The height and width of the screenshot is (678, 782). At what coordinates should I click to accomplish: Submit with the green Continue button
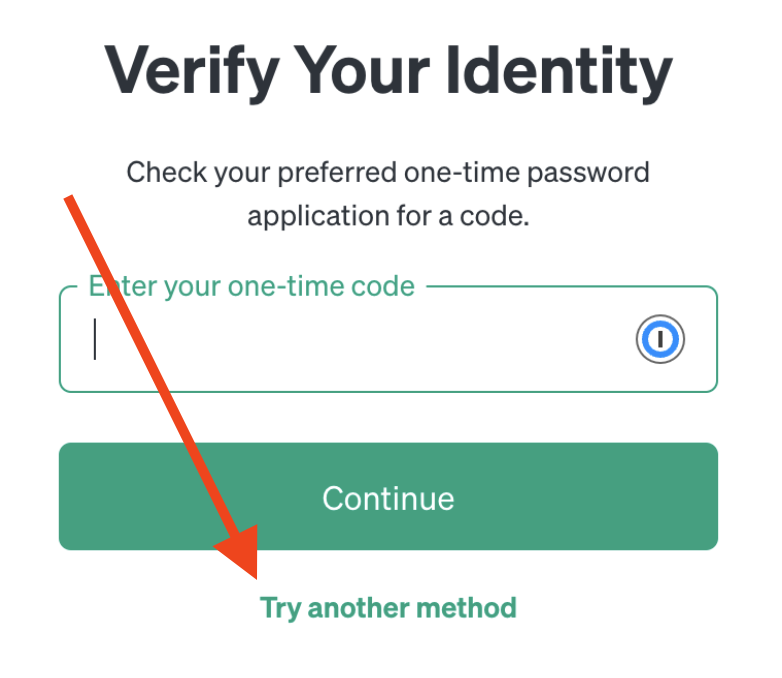pos(389,496)
